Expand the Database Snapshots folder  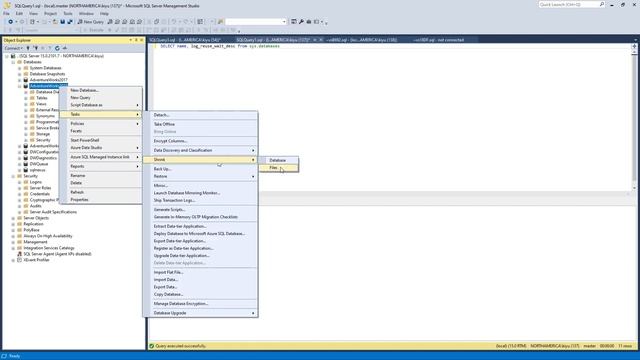point(20,74)
